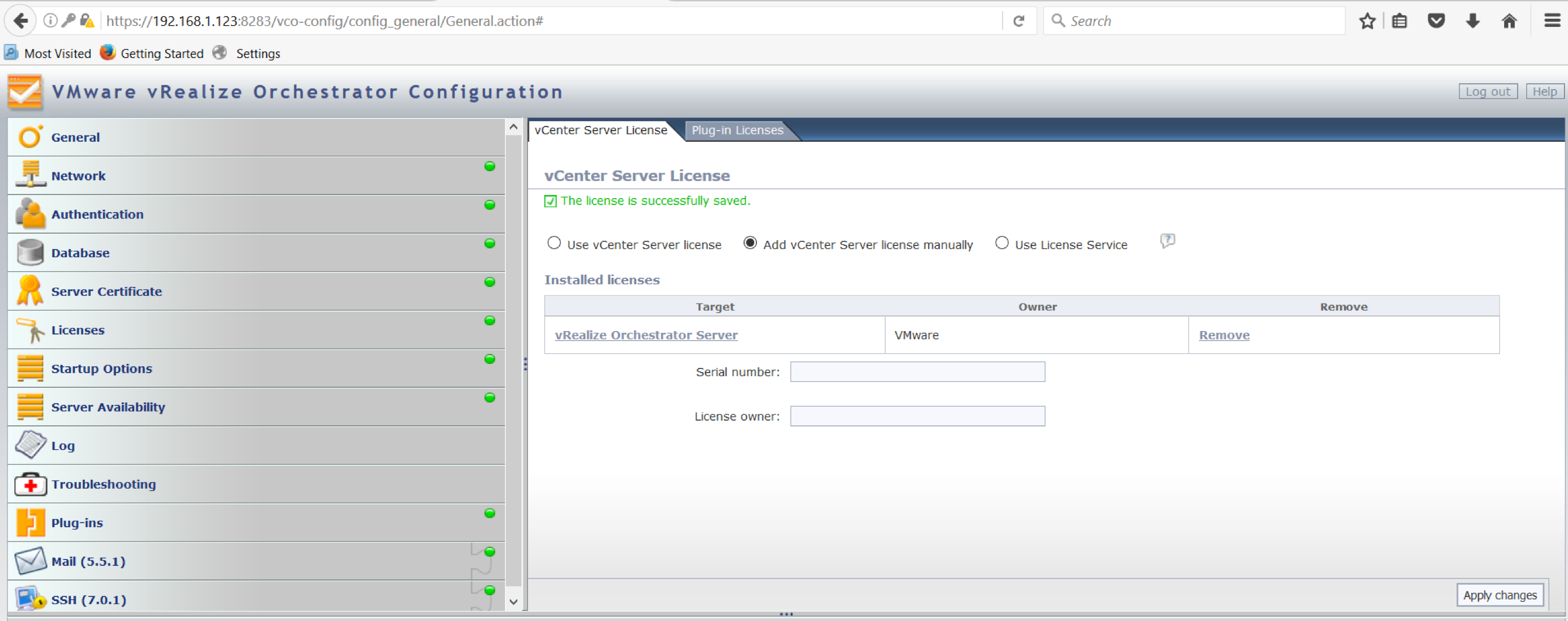Click the License owner input field
This screenshot has width=1568, height=621.
tap(918, 416)
